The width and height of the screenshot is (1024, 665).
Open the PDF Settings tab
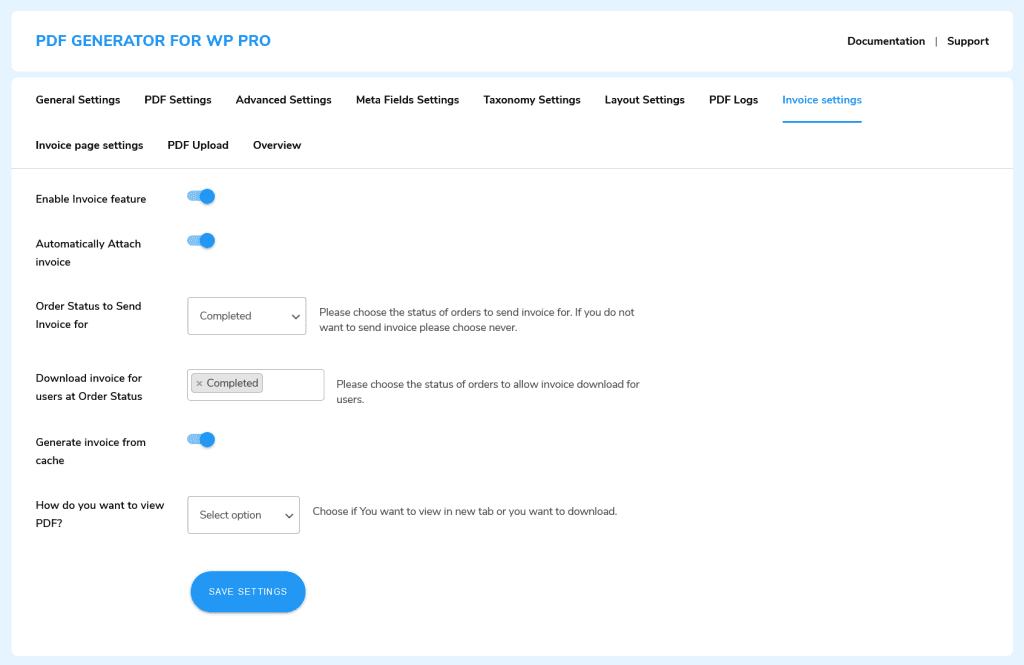pos(177,99)
